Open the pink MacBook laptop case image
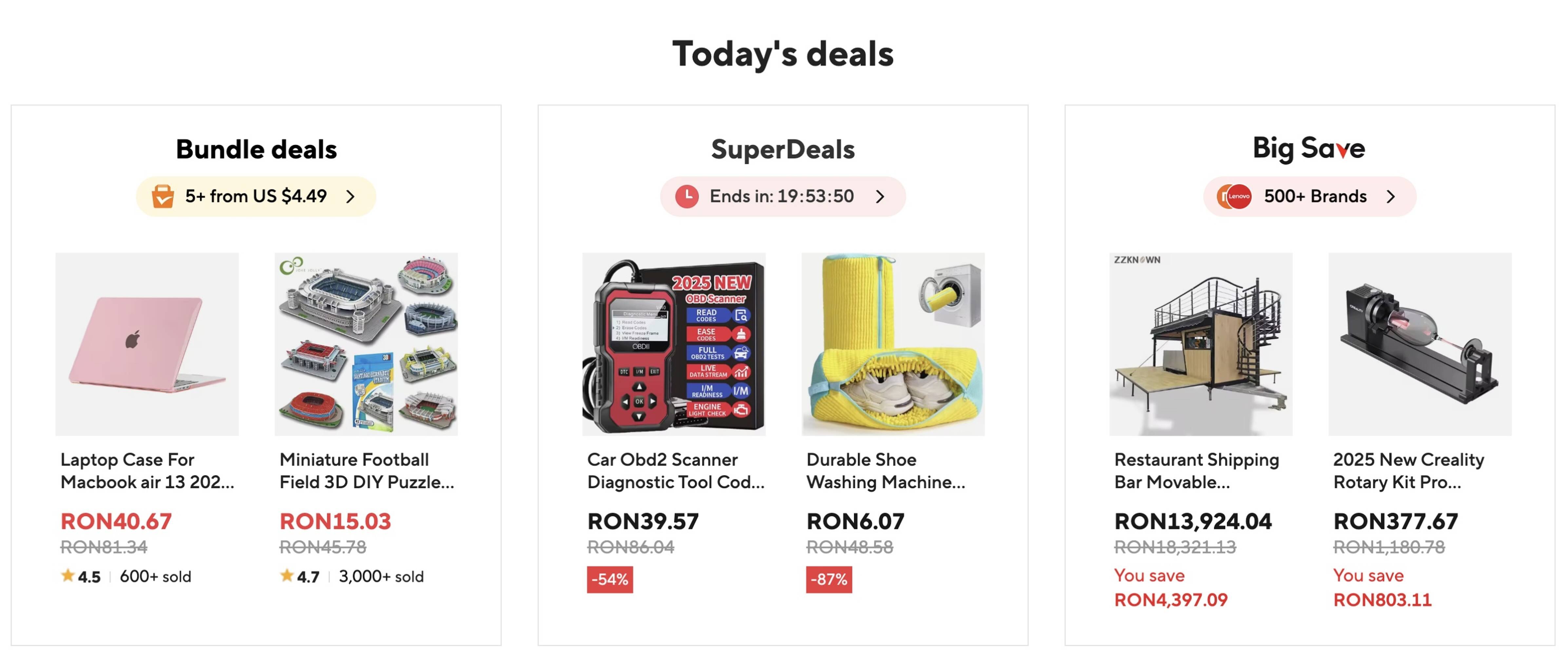This screenshot has width=1568, height=655. [x=147, y=344]
